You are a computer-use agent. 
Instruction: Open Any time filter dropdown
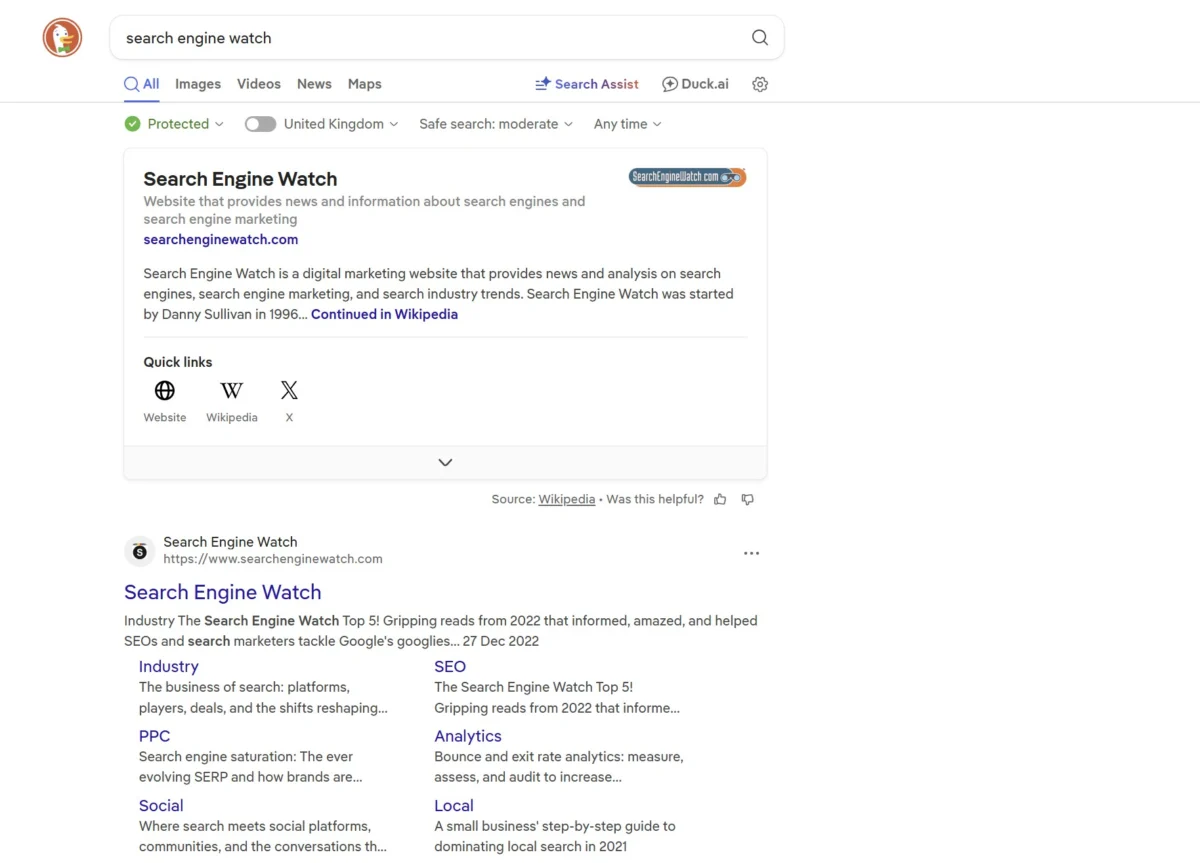pos(628,124)
